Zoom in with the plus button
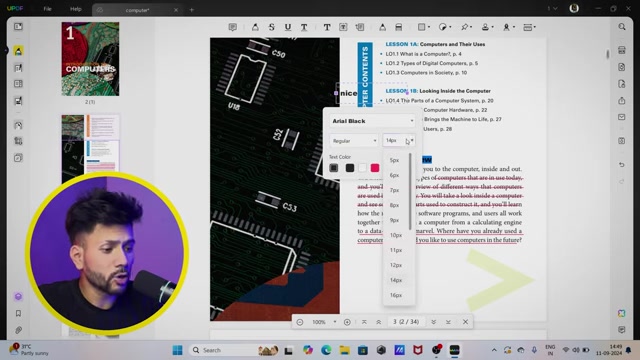 347,322
